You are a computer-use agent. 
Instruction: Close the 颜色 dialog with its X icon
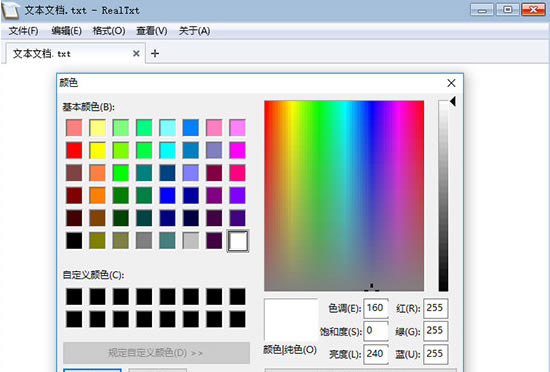(451, 83)
